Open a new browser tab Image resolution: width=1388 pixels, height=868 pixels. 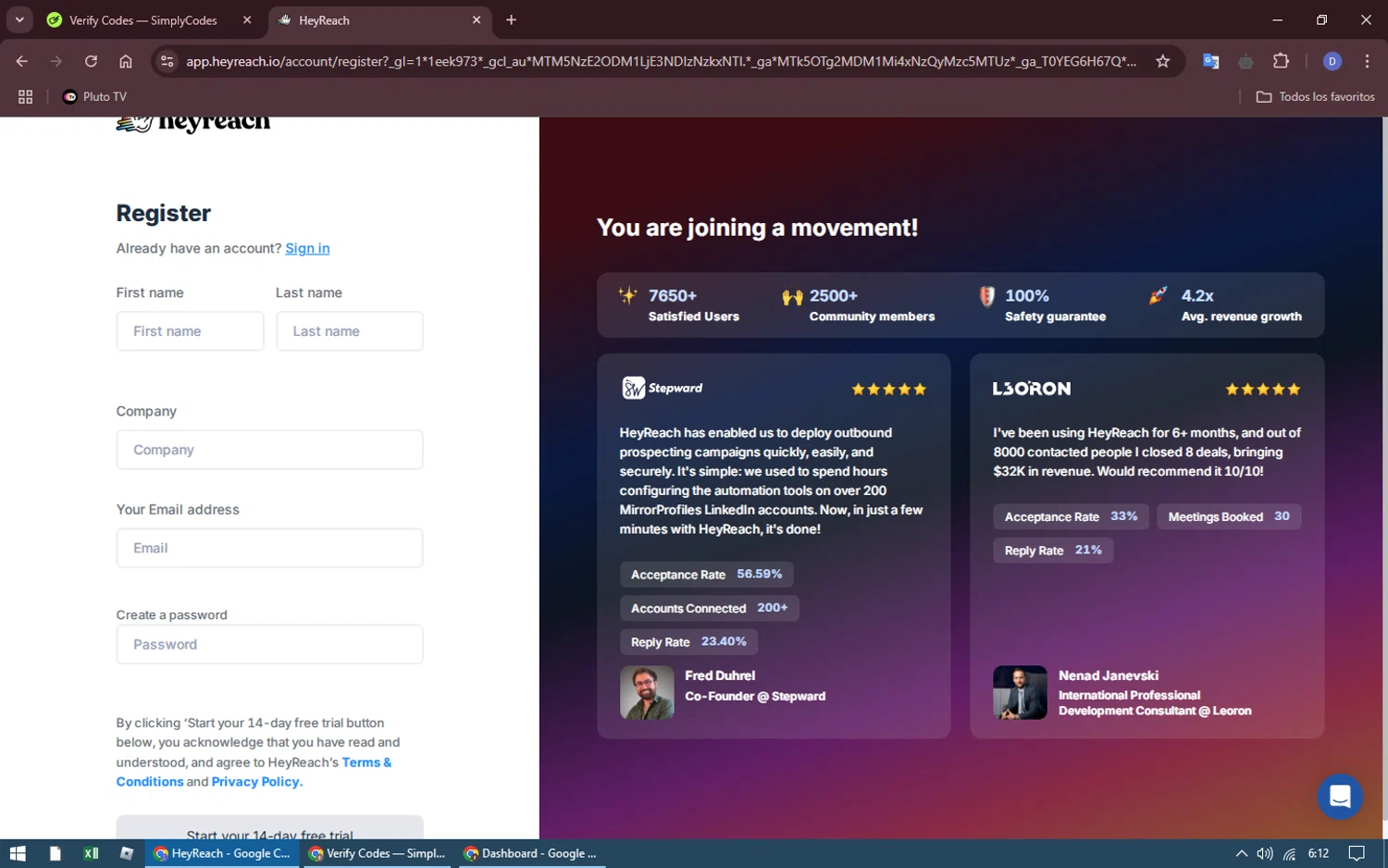tap(511, 19)
